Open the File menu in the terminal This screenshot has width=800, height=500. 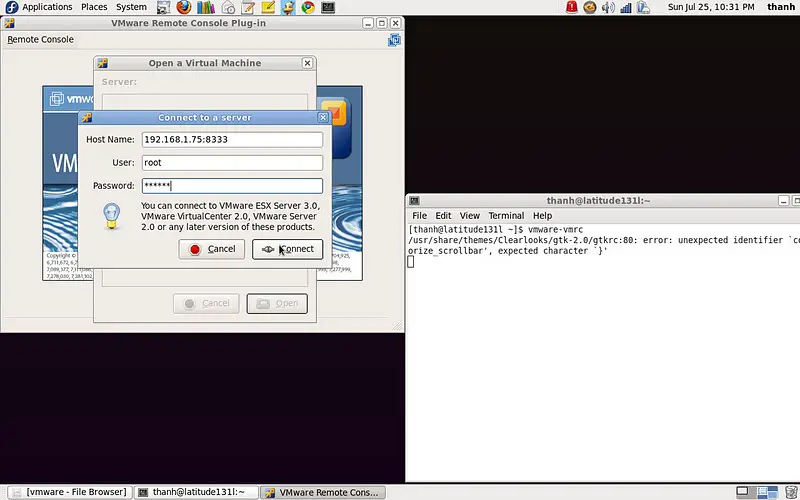pos(419,216)
